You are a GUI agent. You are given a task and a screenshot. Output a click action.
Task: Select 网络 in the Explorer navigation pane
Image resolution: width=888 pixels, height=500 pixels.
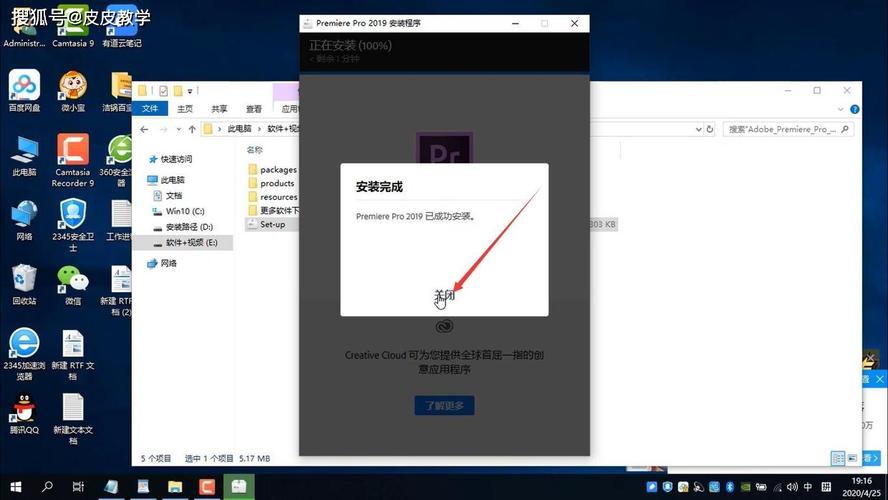point(162,263)
